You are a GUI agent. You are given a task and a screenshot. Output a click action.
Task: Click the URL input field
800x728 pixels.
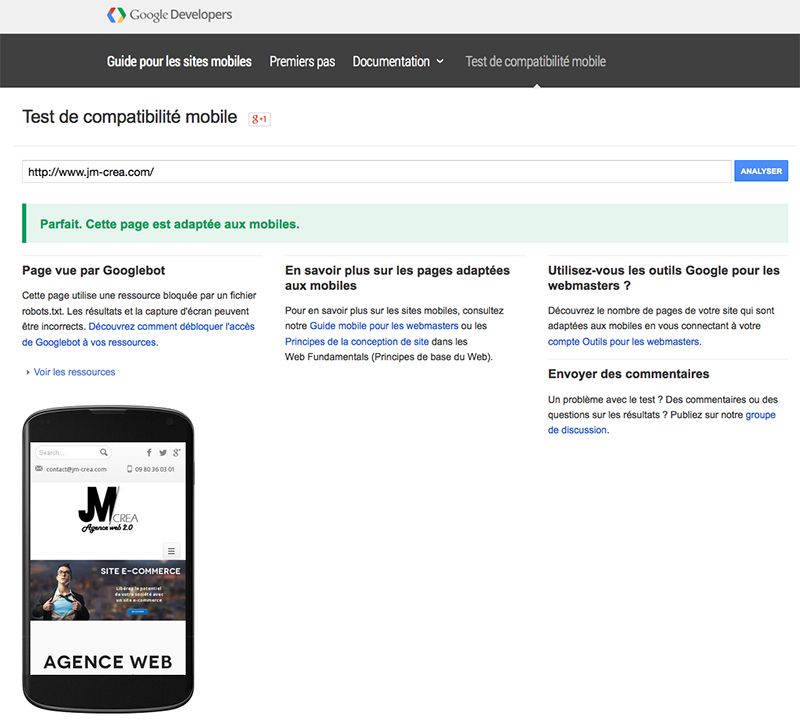377,171
